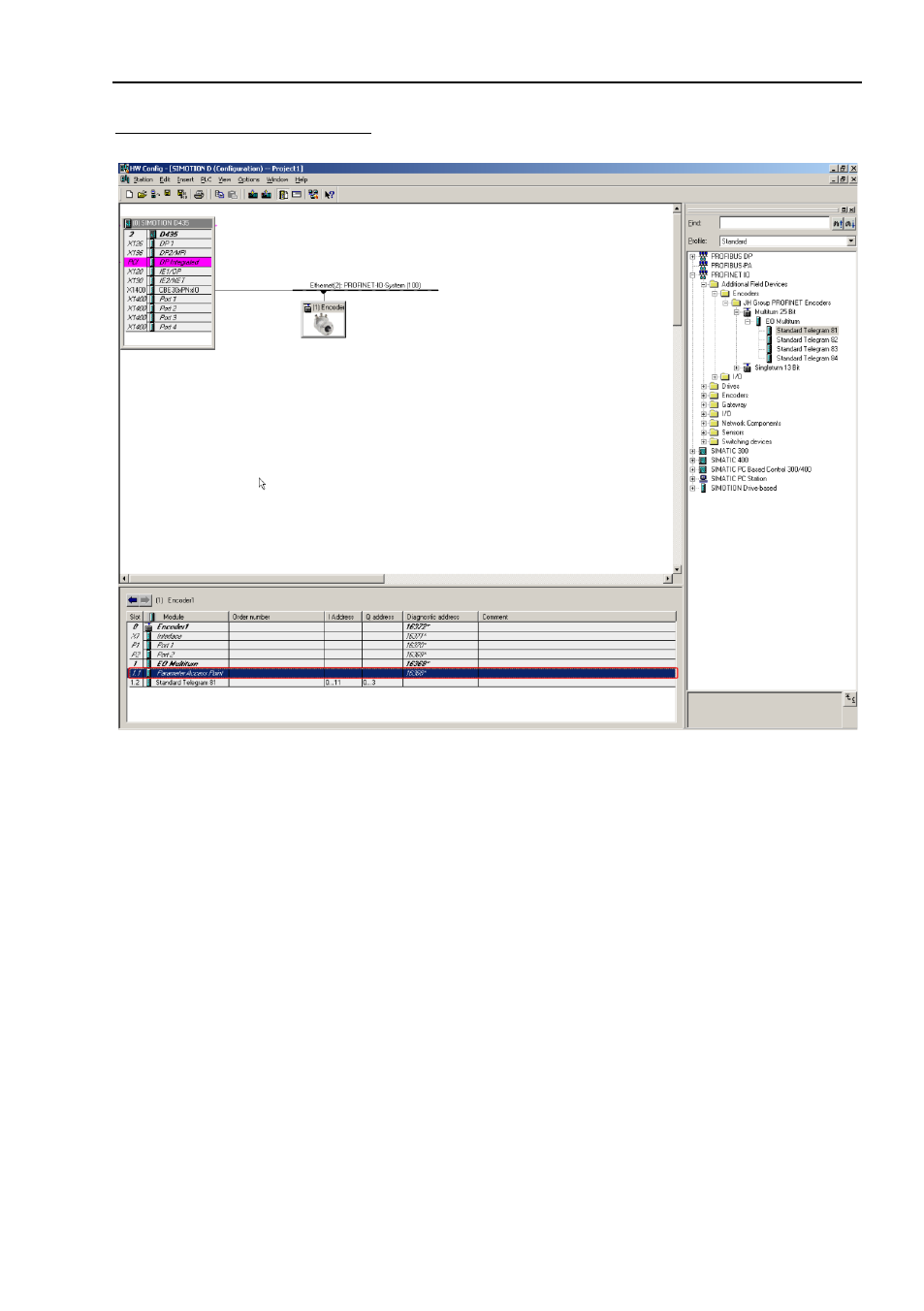Select Standard Telegram 83 in catalog tree
Screen dimensions: 924x1311
click(x=807, y=349)
